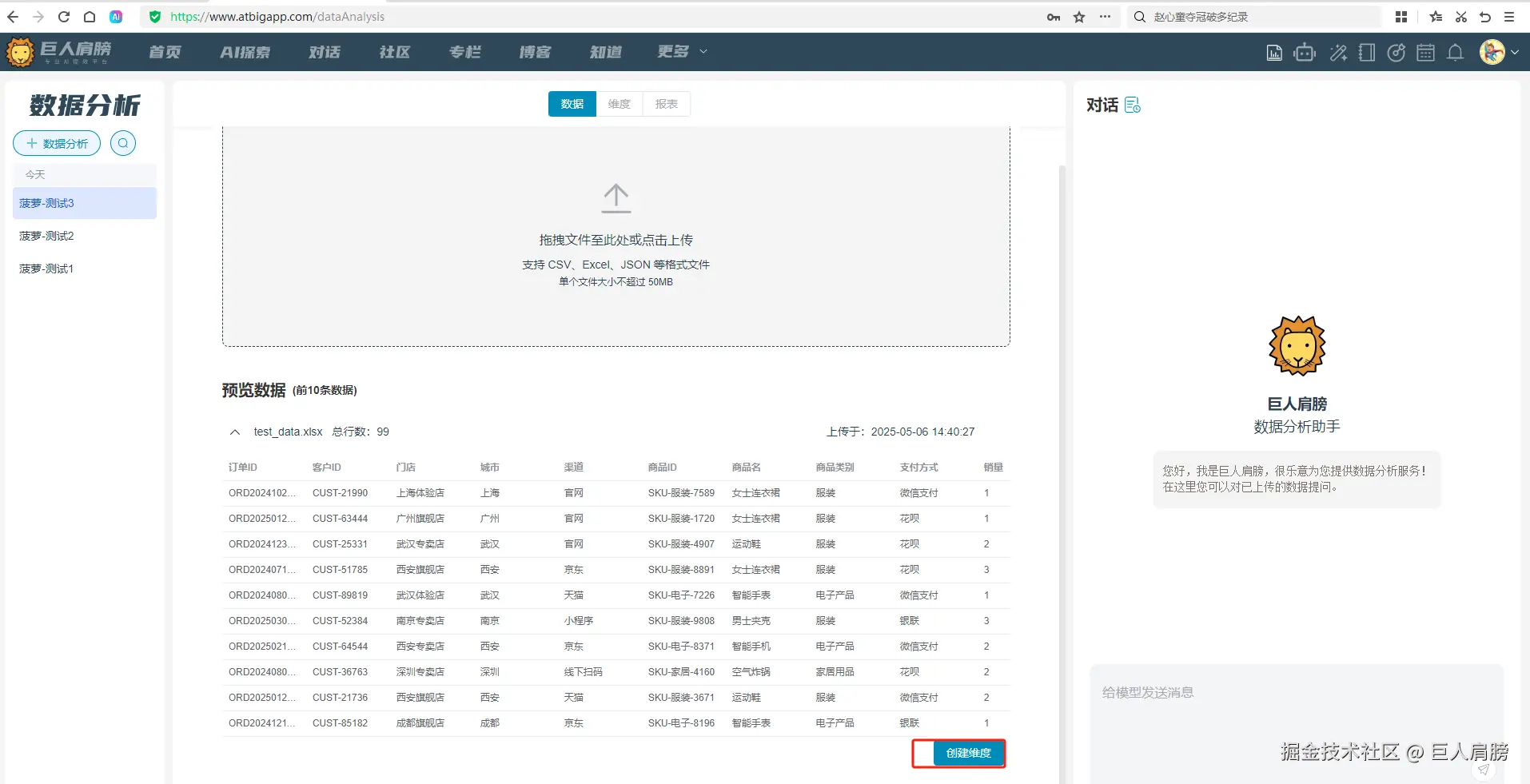Click the circular music-disc icon in header
The width and height of the screenshot is (1530, 784).
pos(1397,53)
